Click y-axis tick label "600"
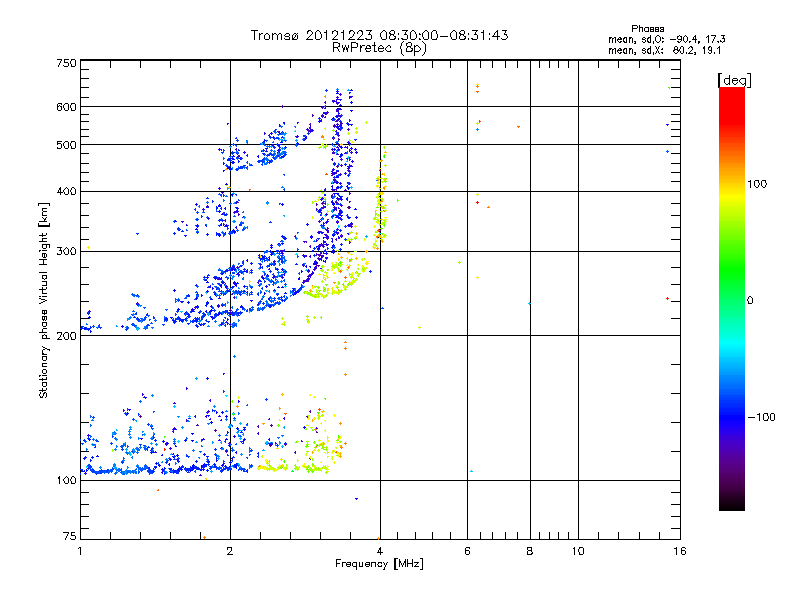The width and height of the screenshot is (800, 600). click(x=66, y=107)
